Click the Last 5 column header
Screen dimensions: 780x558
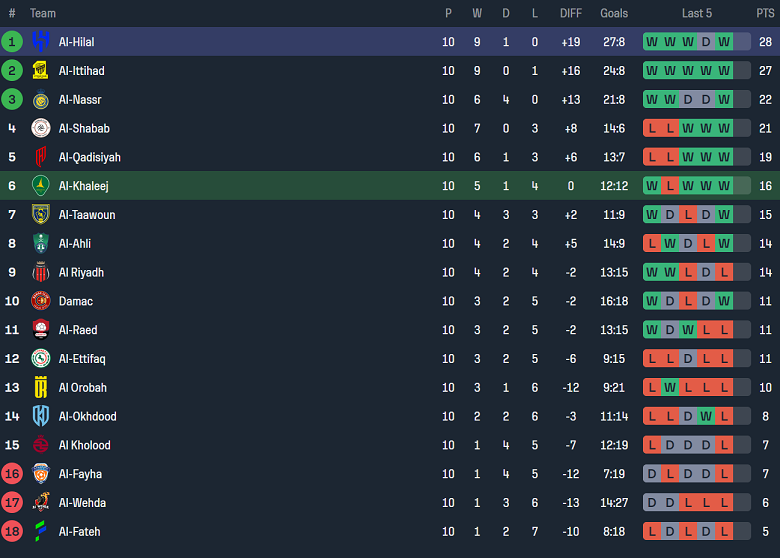coord(697,13)
